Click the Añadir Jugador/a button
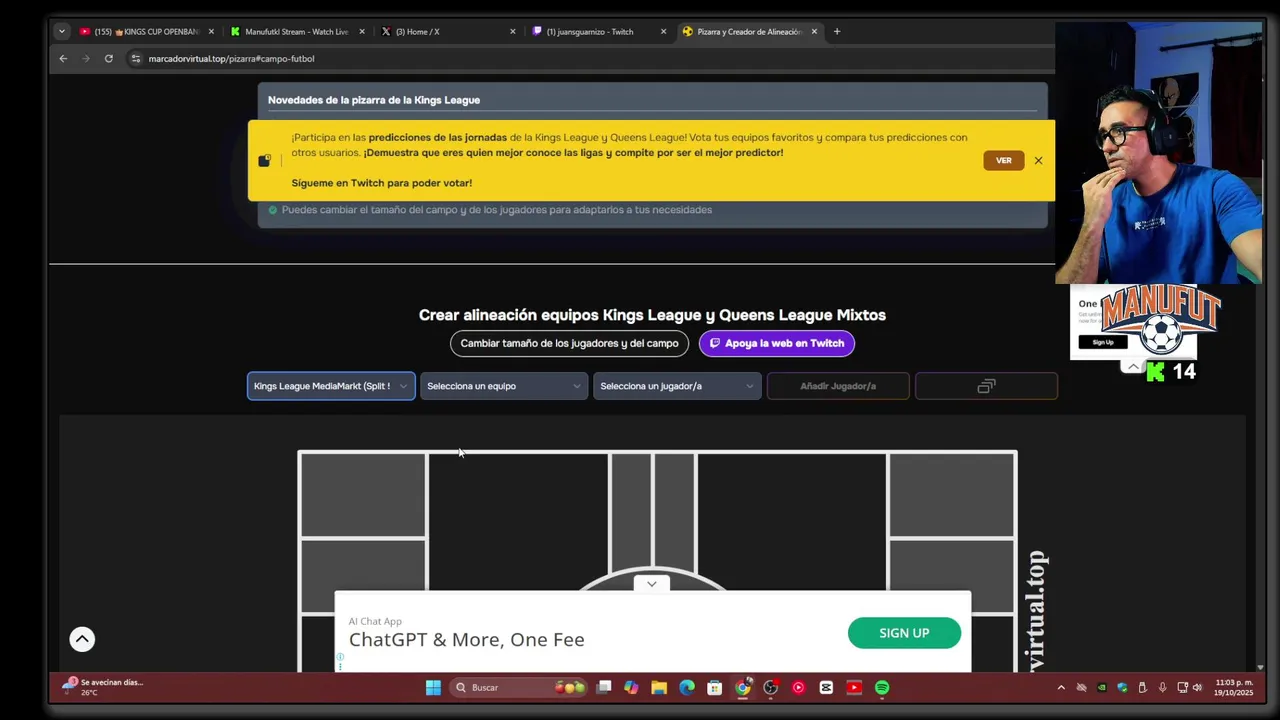Image resolution: width=1280 pixels, height=720 pixels. (x=838, y=386)
